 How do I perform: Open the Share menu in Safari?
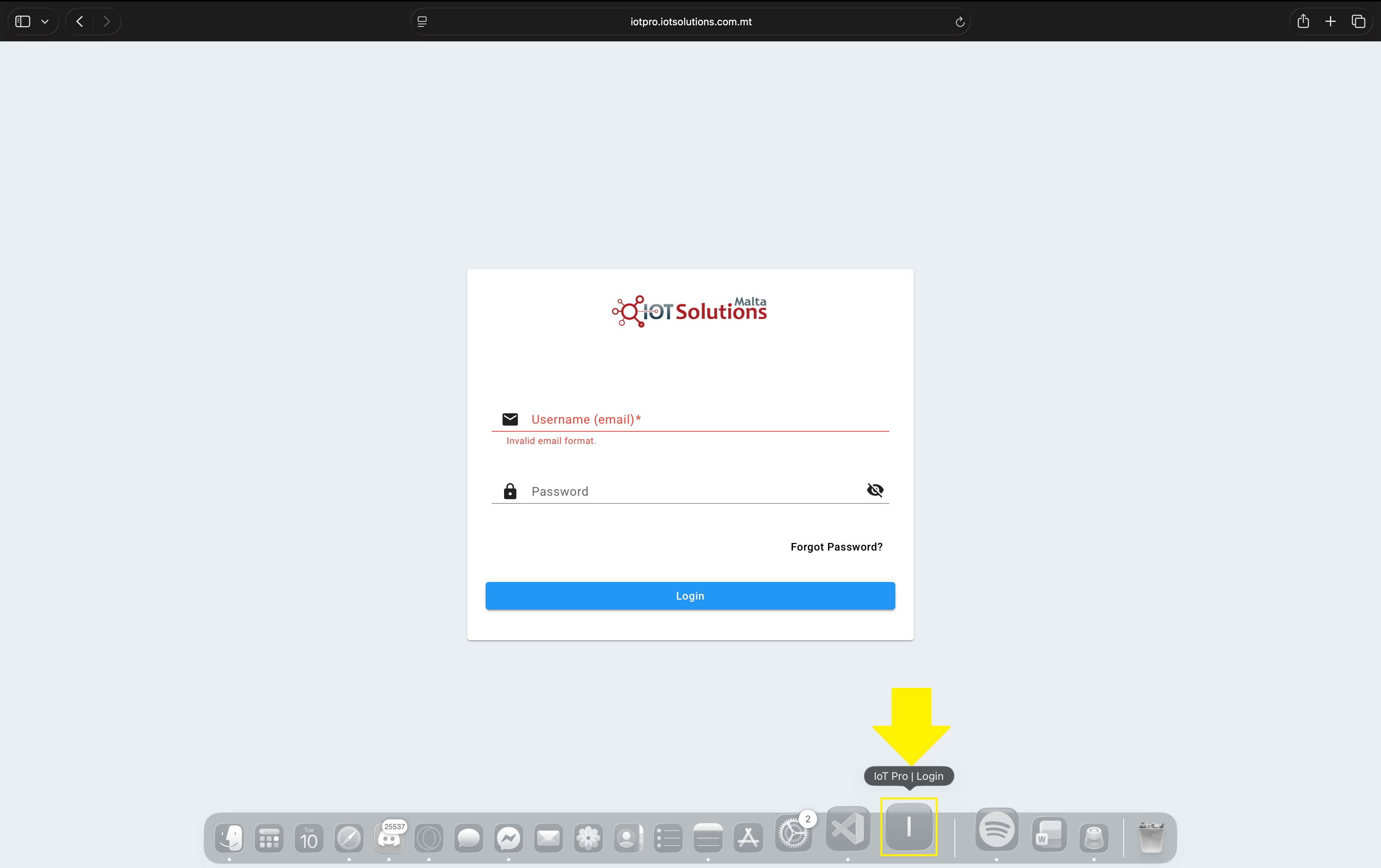click(x=1303, y=22)
